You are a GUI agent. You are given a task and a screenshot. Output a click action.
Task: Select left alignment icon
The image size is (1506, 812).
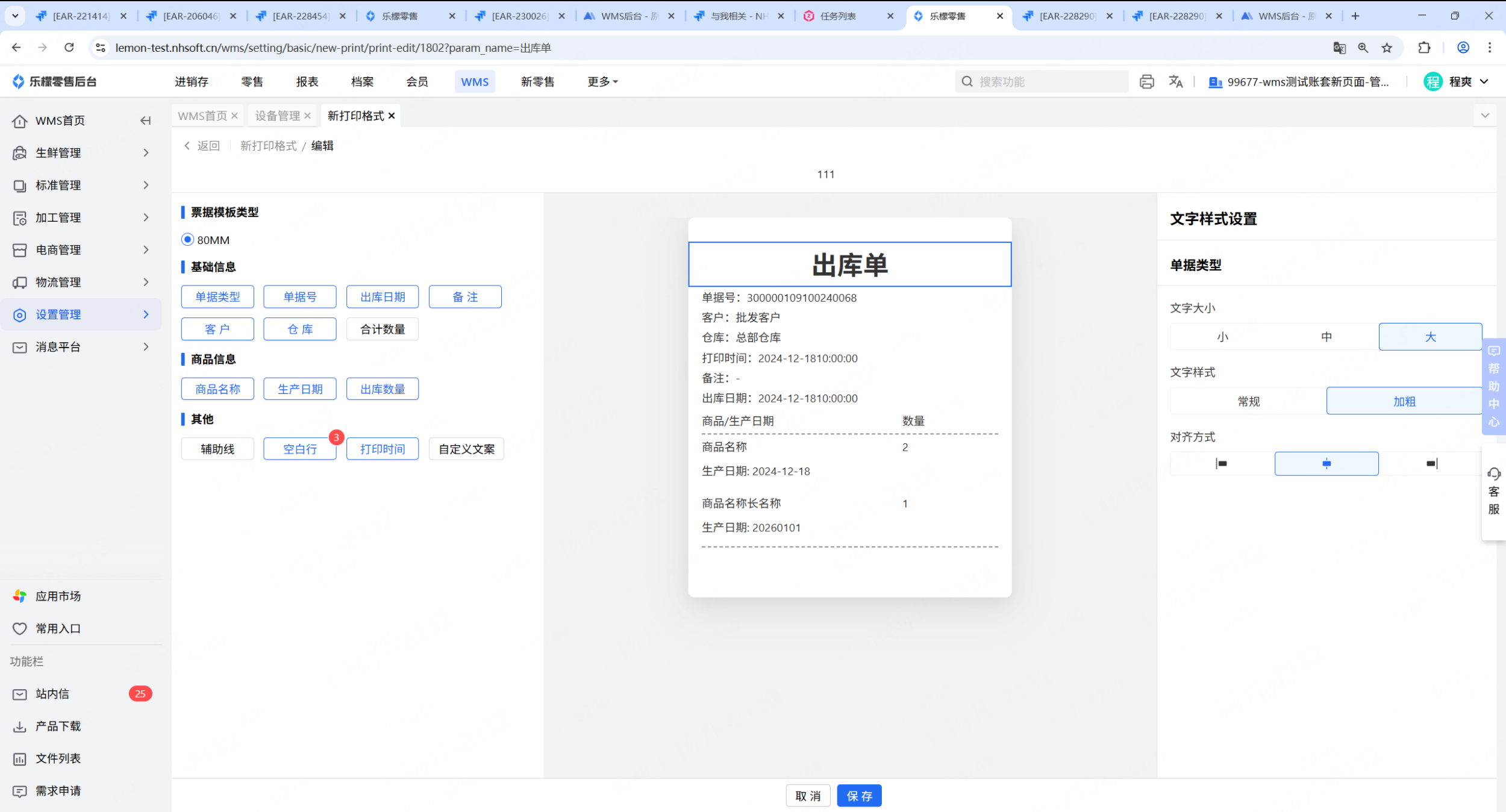[x=1222, y=463]
